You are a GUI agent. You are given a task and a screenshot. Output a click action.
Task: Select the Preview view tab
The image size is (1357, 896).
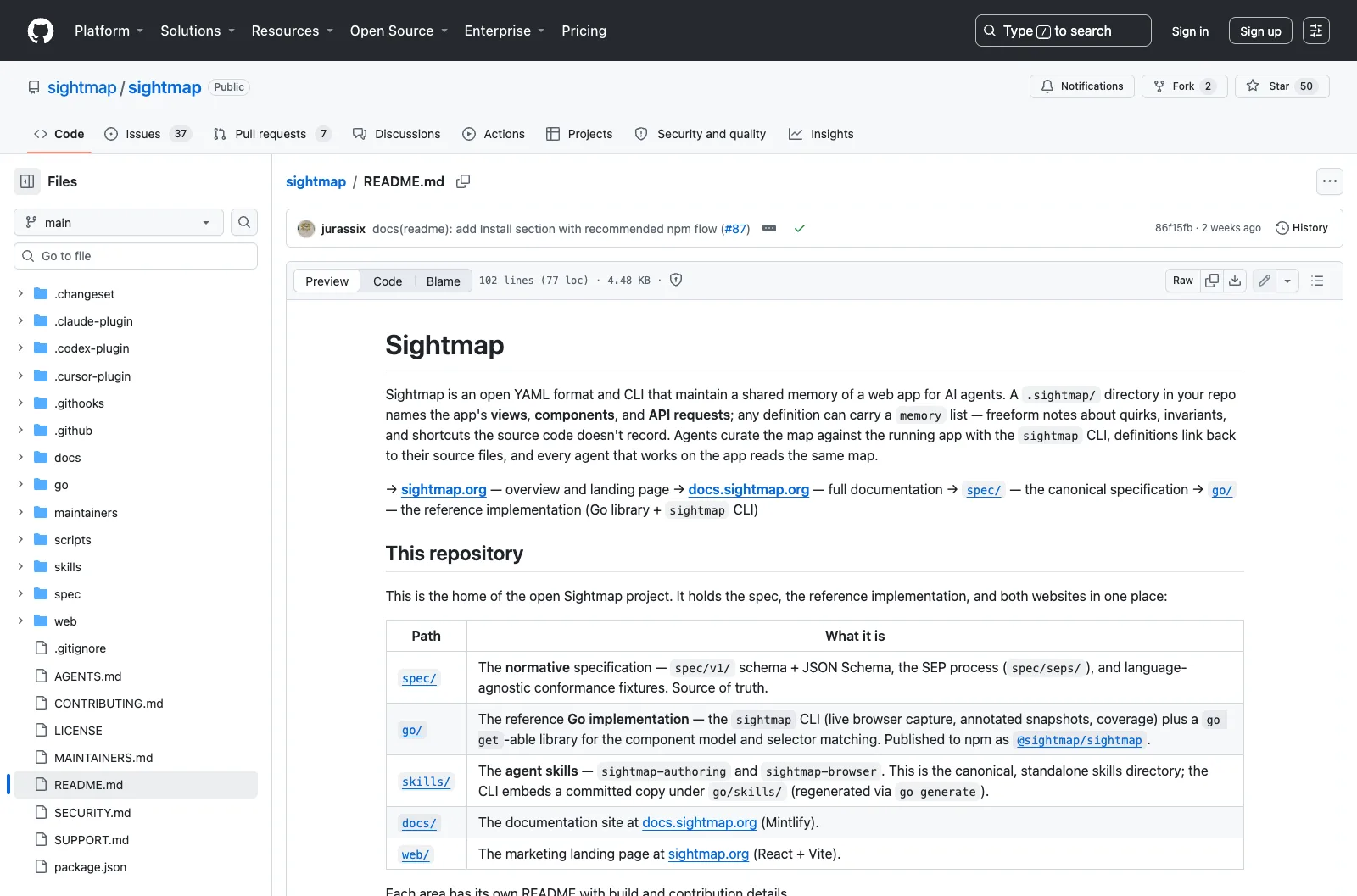(327, 281)
